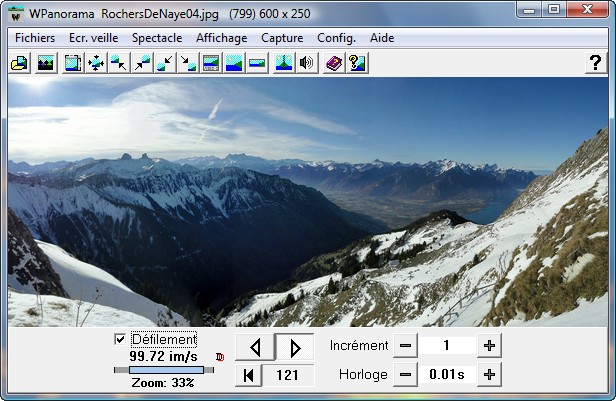Click the Incrément value field showing 1
Screen dimensions: 616x401
click(x=447, y=346)
